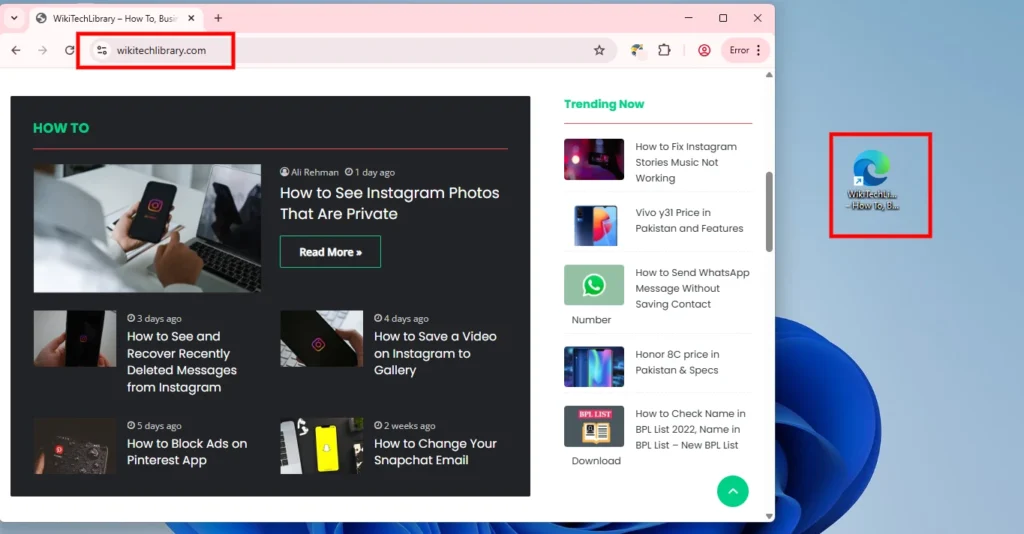Click the WhatsApp logo thumbnail
This screenshot has width=1024, height=534.
point(594,285)
